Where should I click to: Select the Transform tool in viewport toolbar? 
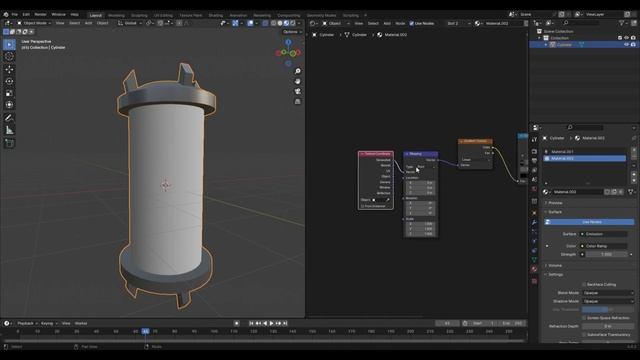point(9,105)
